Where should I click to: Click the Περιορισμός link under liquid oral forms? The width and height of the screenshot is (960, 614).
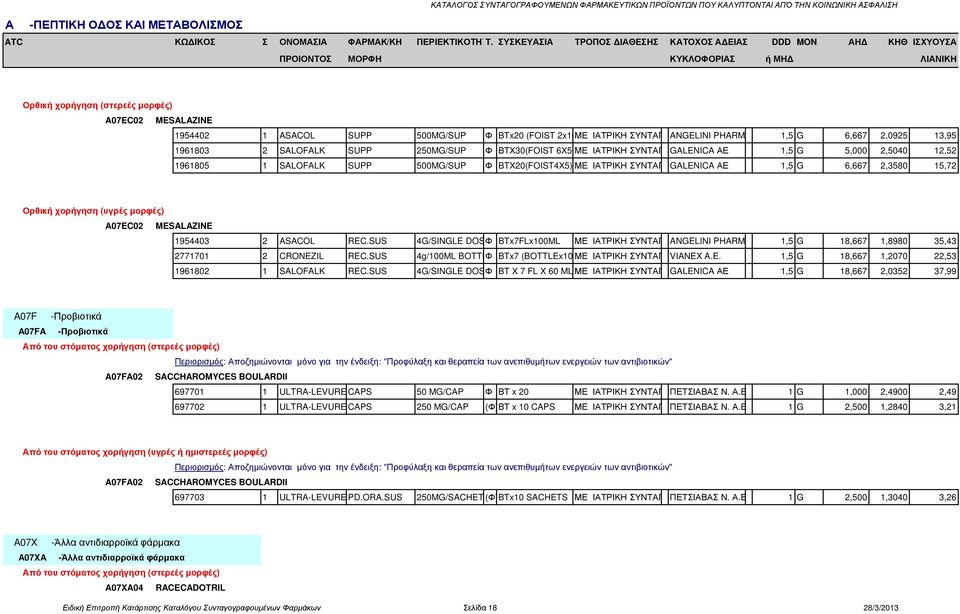pyautogui.click(x=199, y=467)
